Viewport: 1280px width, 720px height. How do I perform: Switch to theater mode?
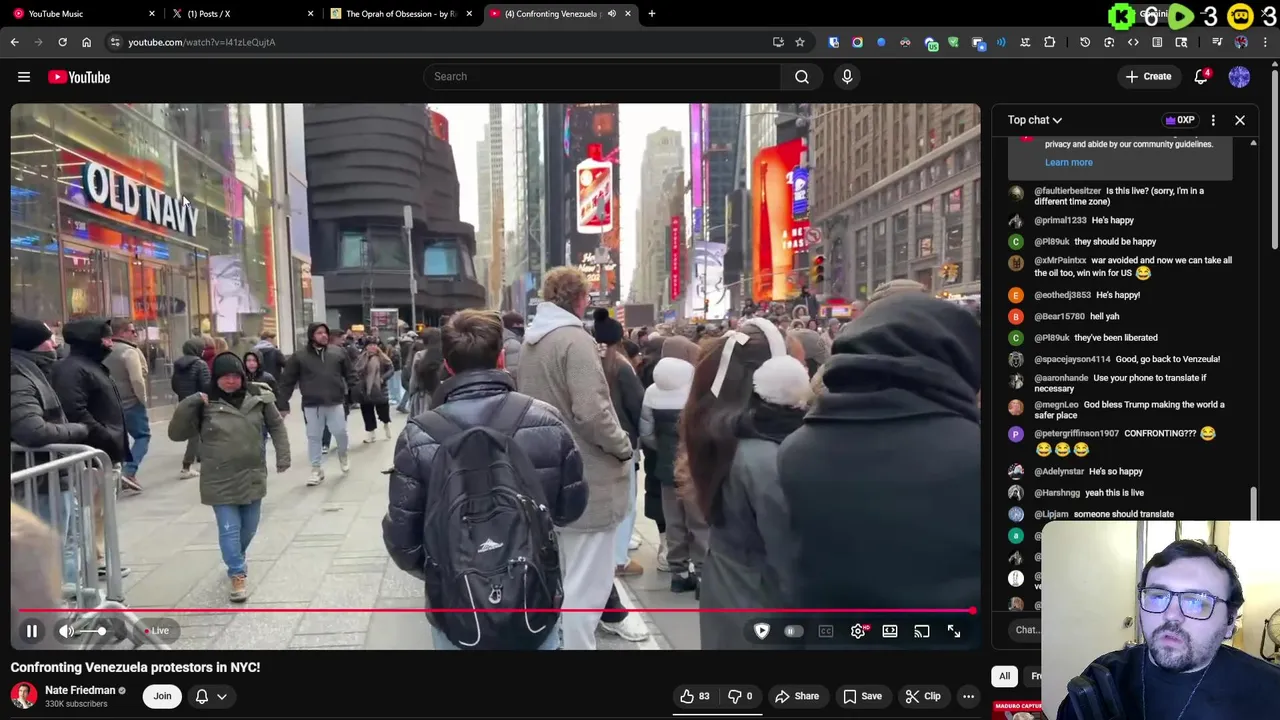(890, 631)
